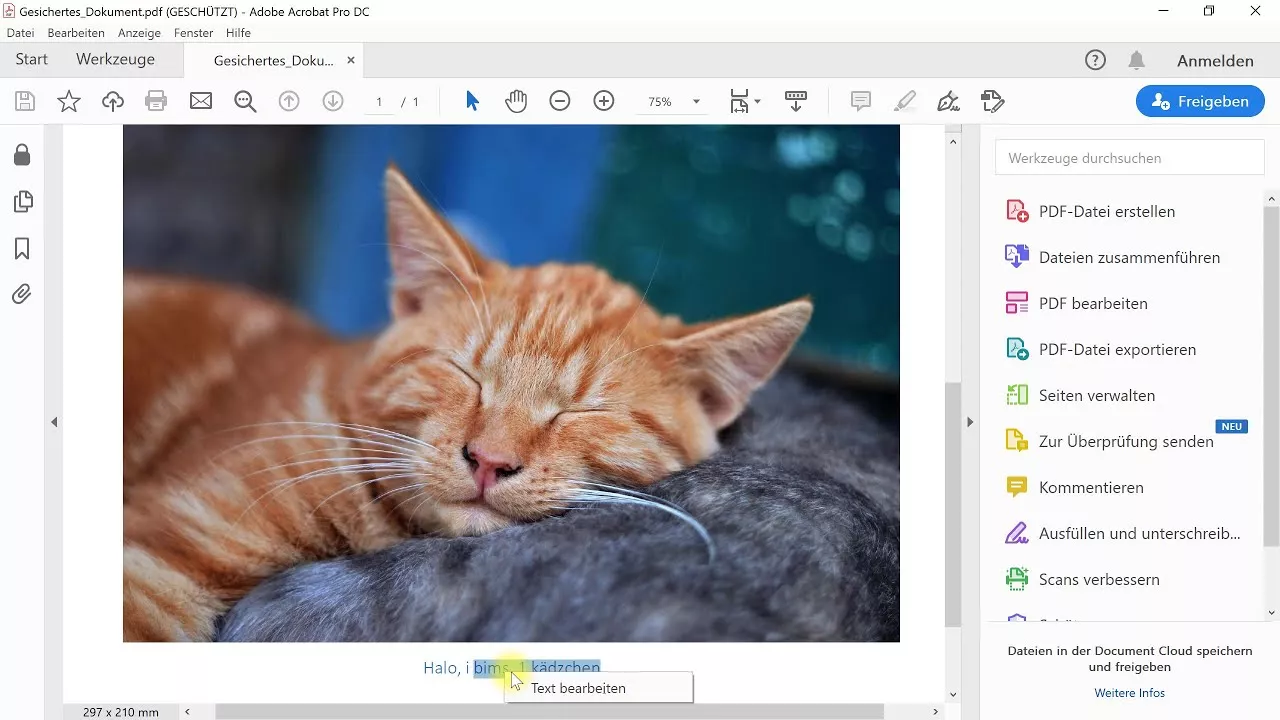Screen dimensions: 1280x720
Task: Click the Werkzeuge durchsuchen search field
Action: 1130,158
